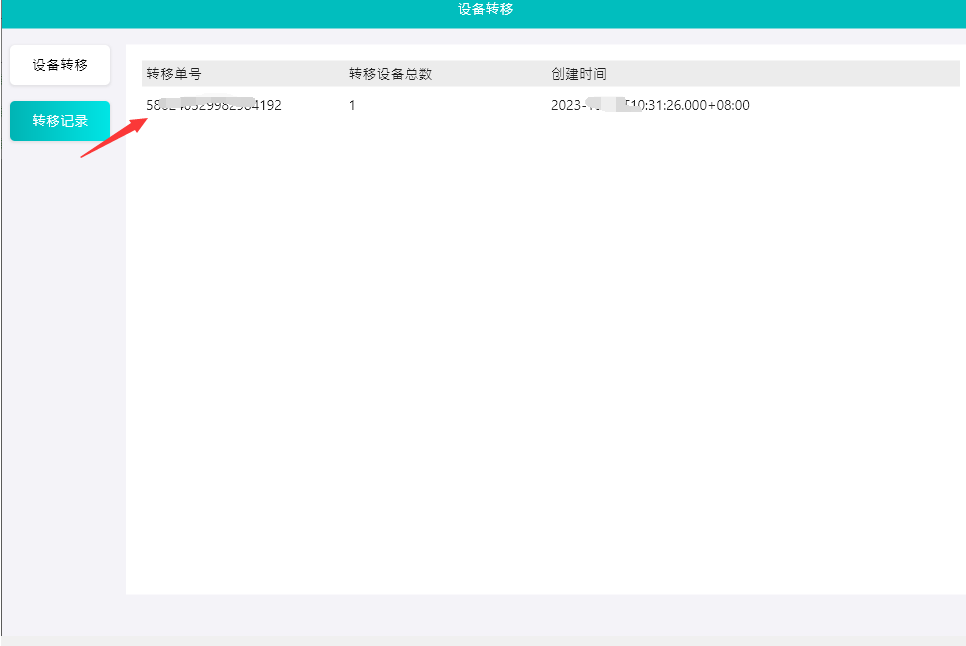Click the transfer order number indicated by arrow
966x646 pixels.
(x=214, y=105)
